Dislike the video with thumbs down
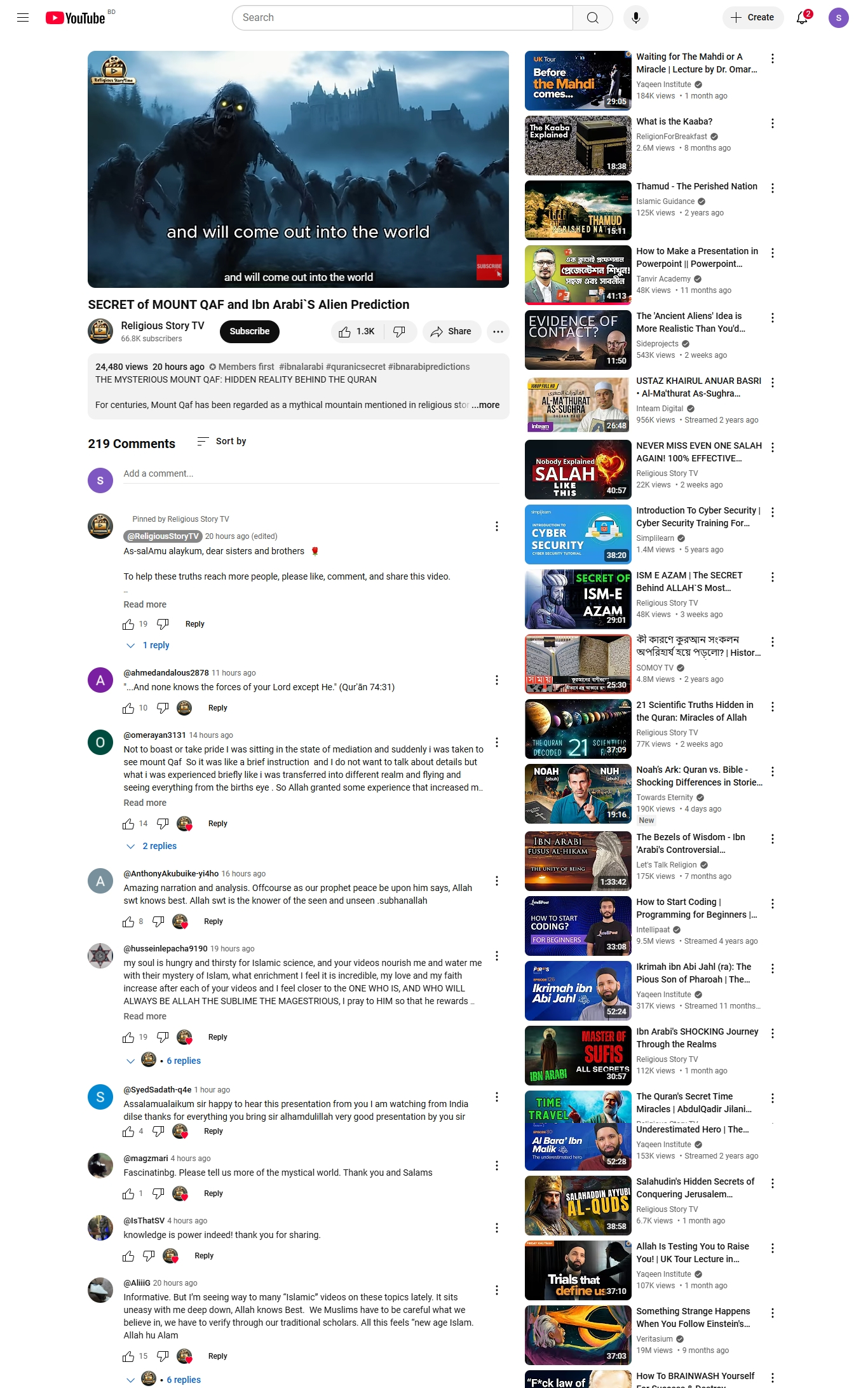The height and width of the screenshot is (1388, 868). point(400,332)
